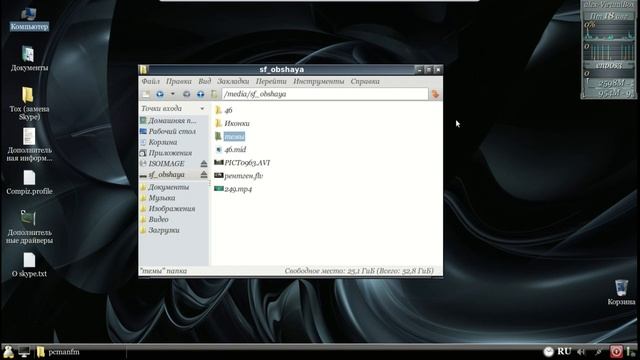This screenshot has height=360, width=640.
Task: Select the 46.mid file
Action: [230, 149]
